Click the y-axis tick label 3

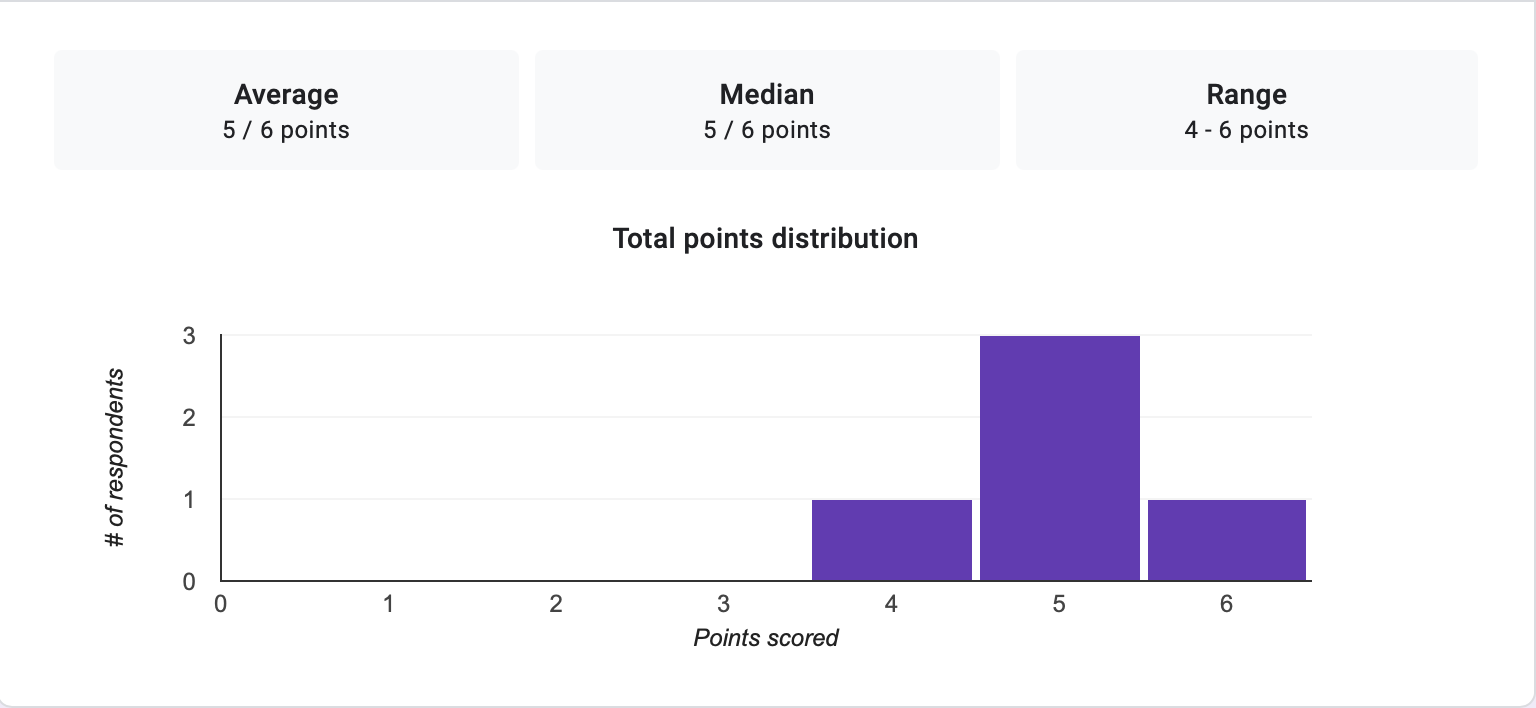189,336
